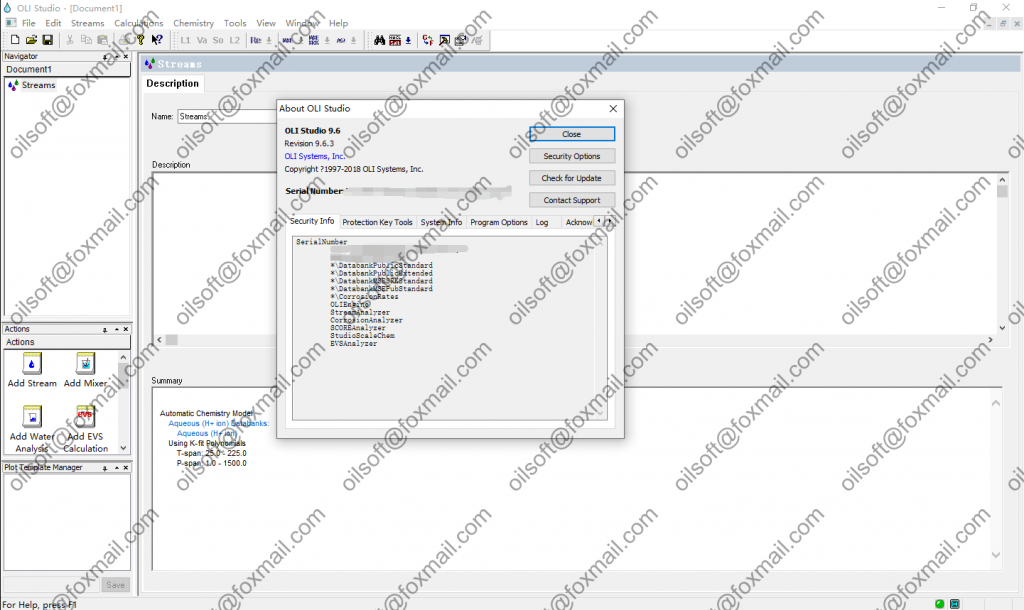Click the Actions list scroll down arrow
Image resolution: width=1024 pixels, height=610 pixels.
coord(123,448)
